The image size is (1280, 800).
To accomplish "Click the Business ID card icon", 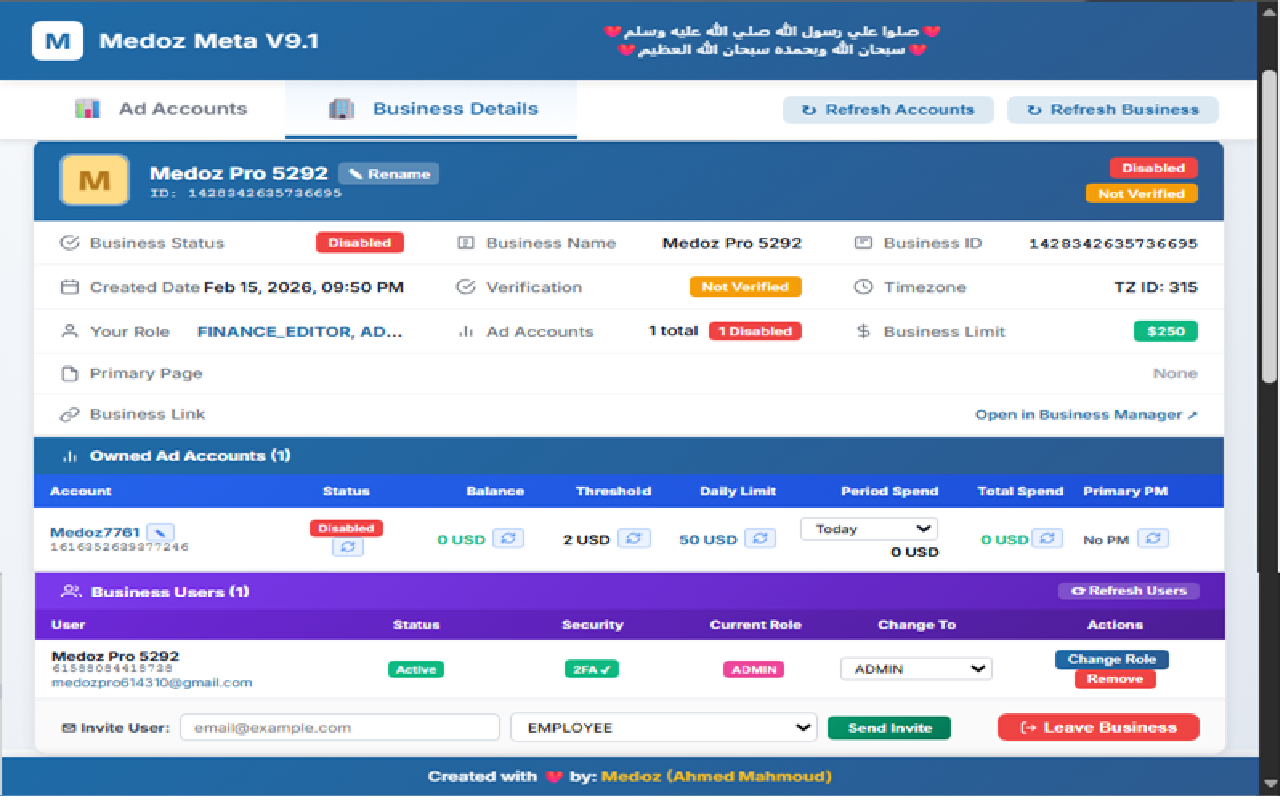I will click(864, 243).
